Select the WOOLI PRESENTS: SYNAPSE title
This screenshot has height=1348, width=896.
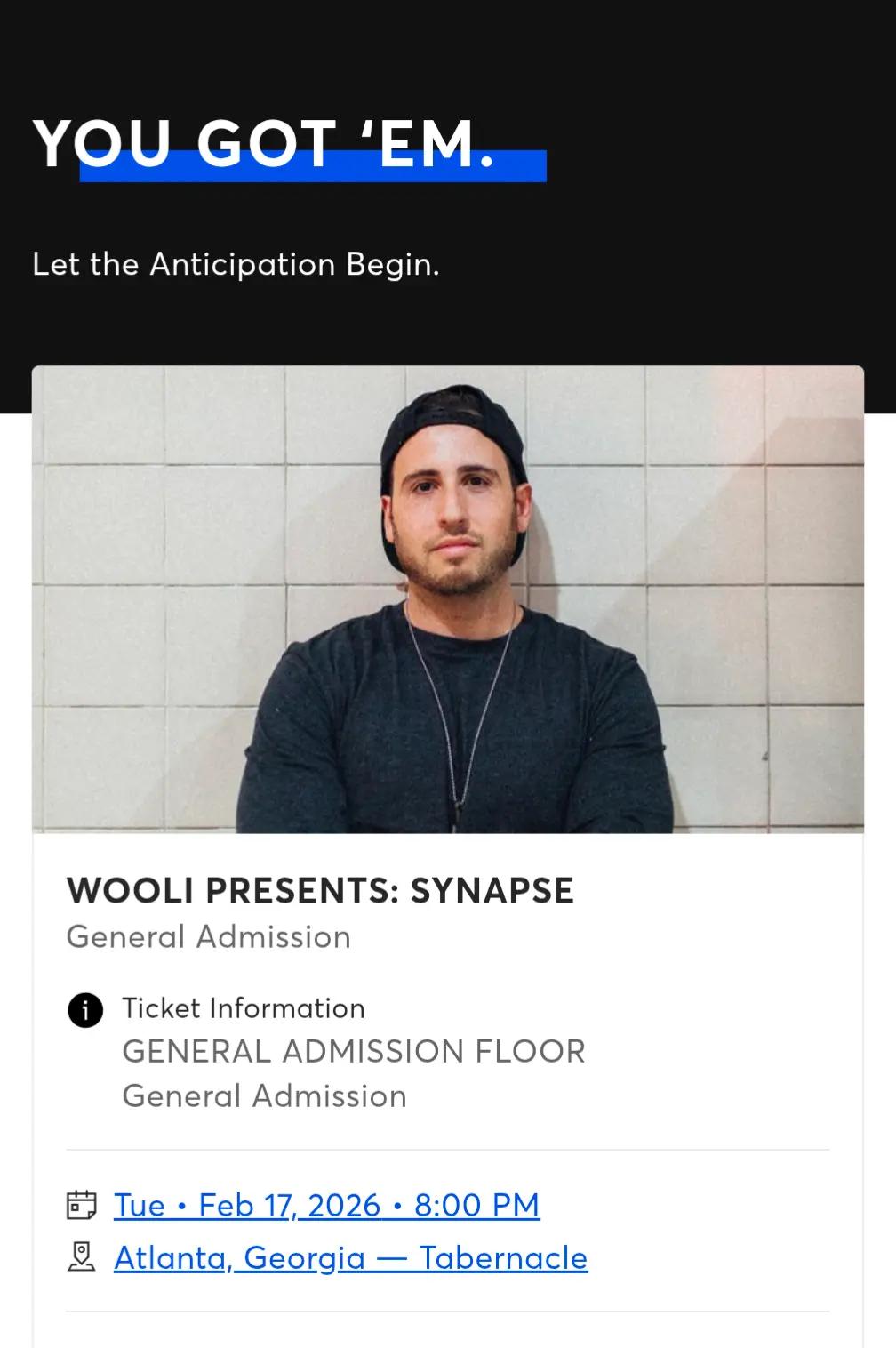coord(320,891)
